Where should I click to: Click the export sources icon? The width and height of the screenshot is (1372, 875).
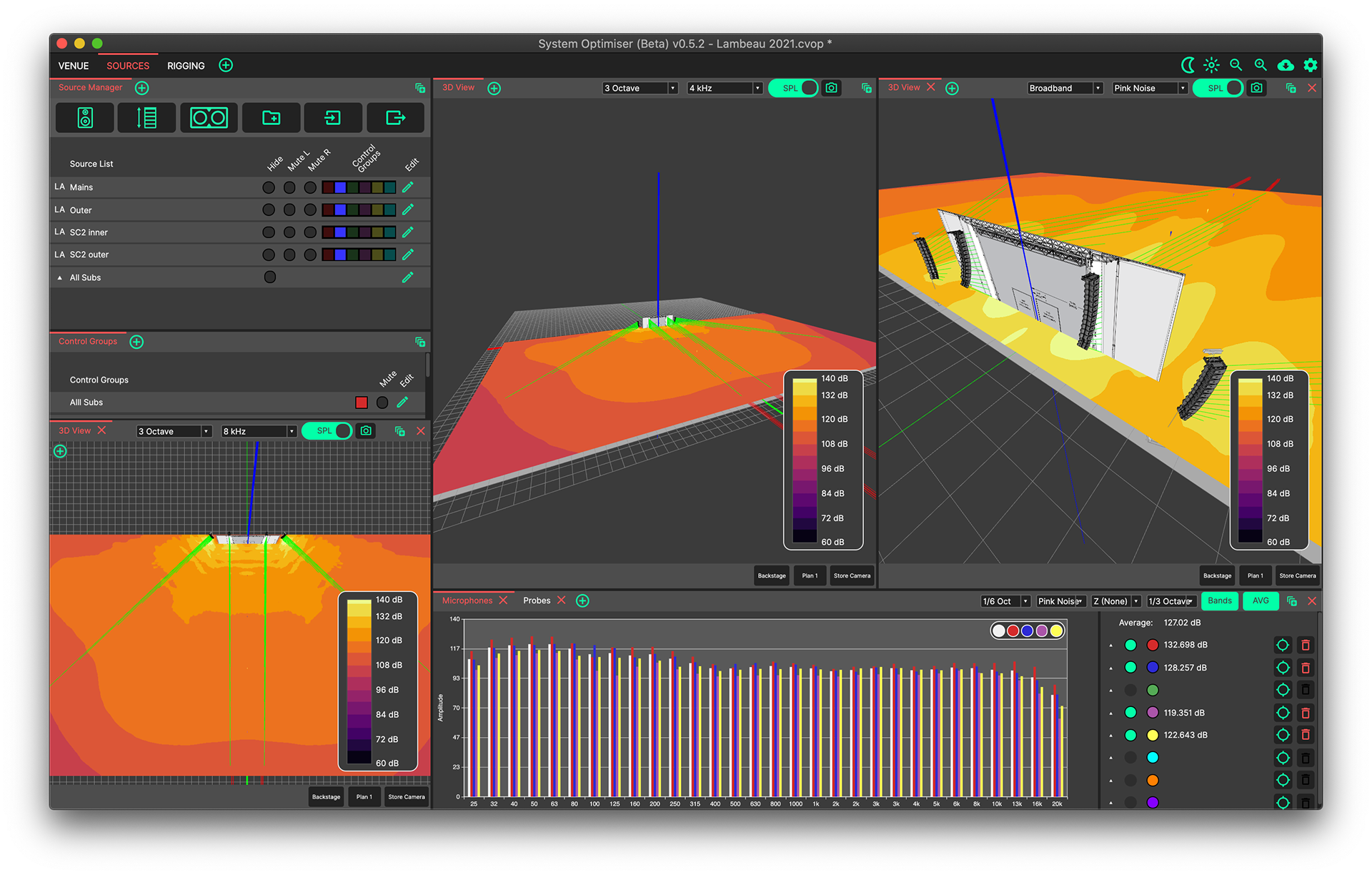(x=395, y=118)
